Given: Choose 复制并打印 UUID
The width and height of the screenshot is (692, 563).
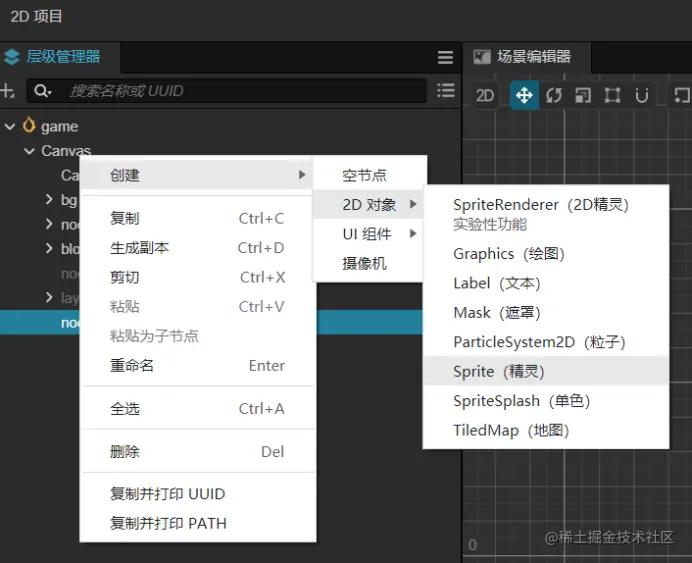Looking at the screenshot, I should click(x=197, y=494).
